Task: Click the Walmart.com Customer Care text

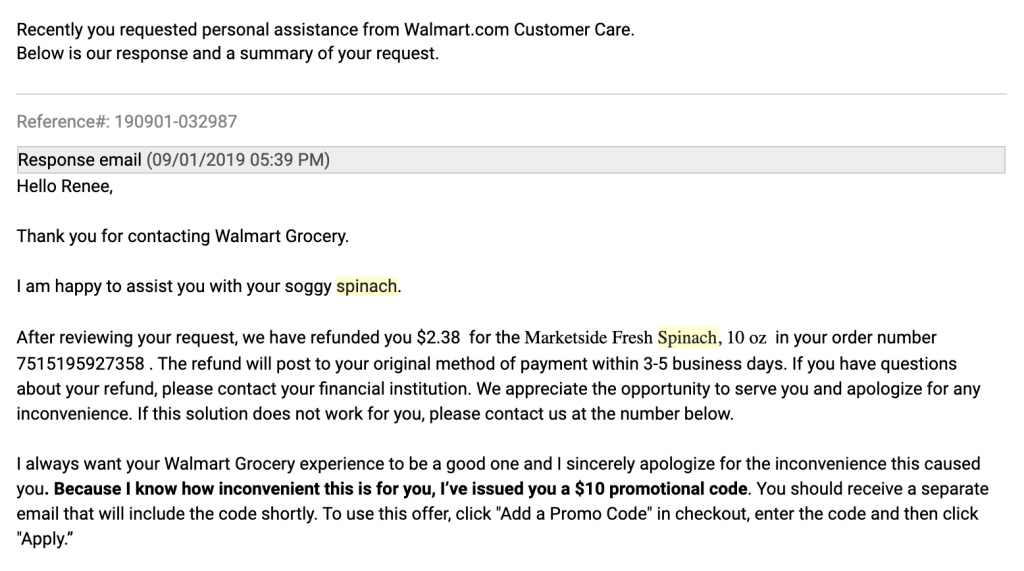Action: [519, 30]
